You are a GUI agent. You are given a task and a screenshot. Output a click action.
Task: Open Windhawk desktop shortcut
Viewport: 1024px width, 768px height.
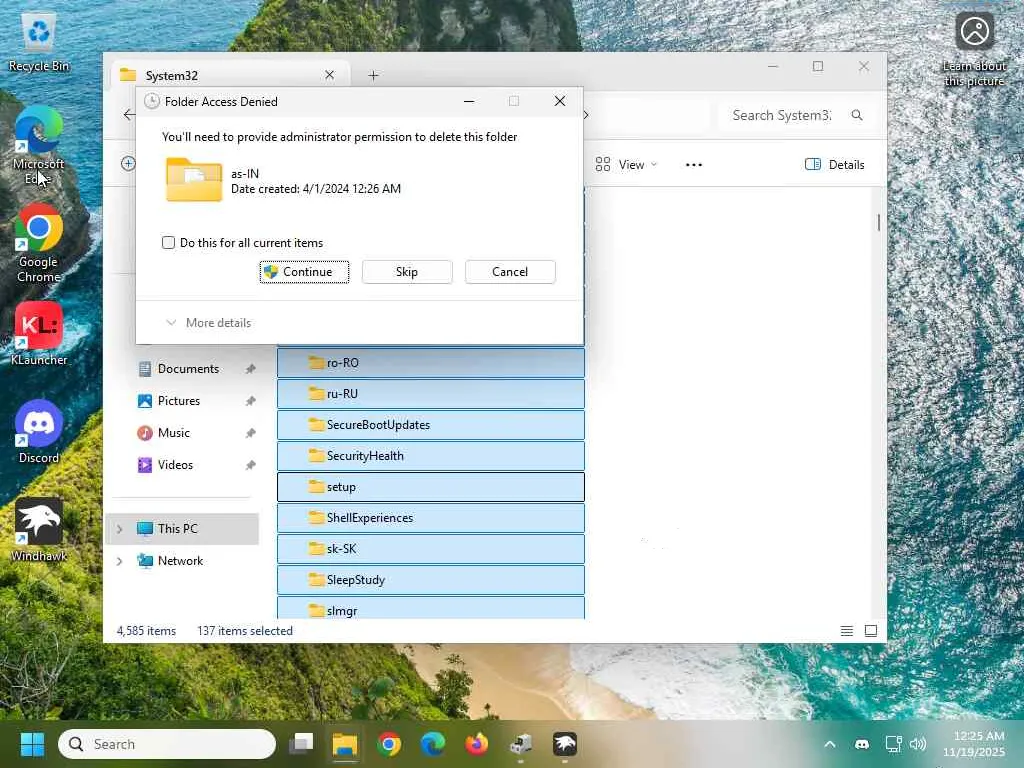tap(39, 529)
